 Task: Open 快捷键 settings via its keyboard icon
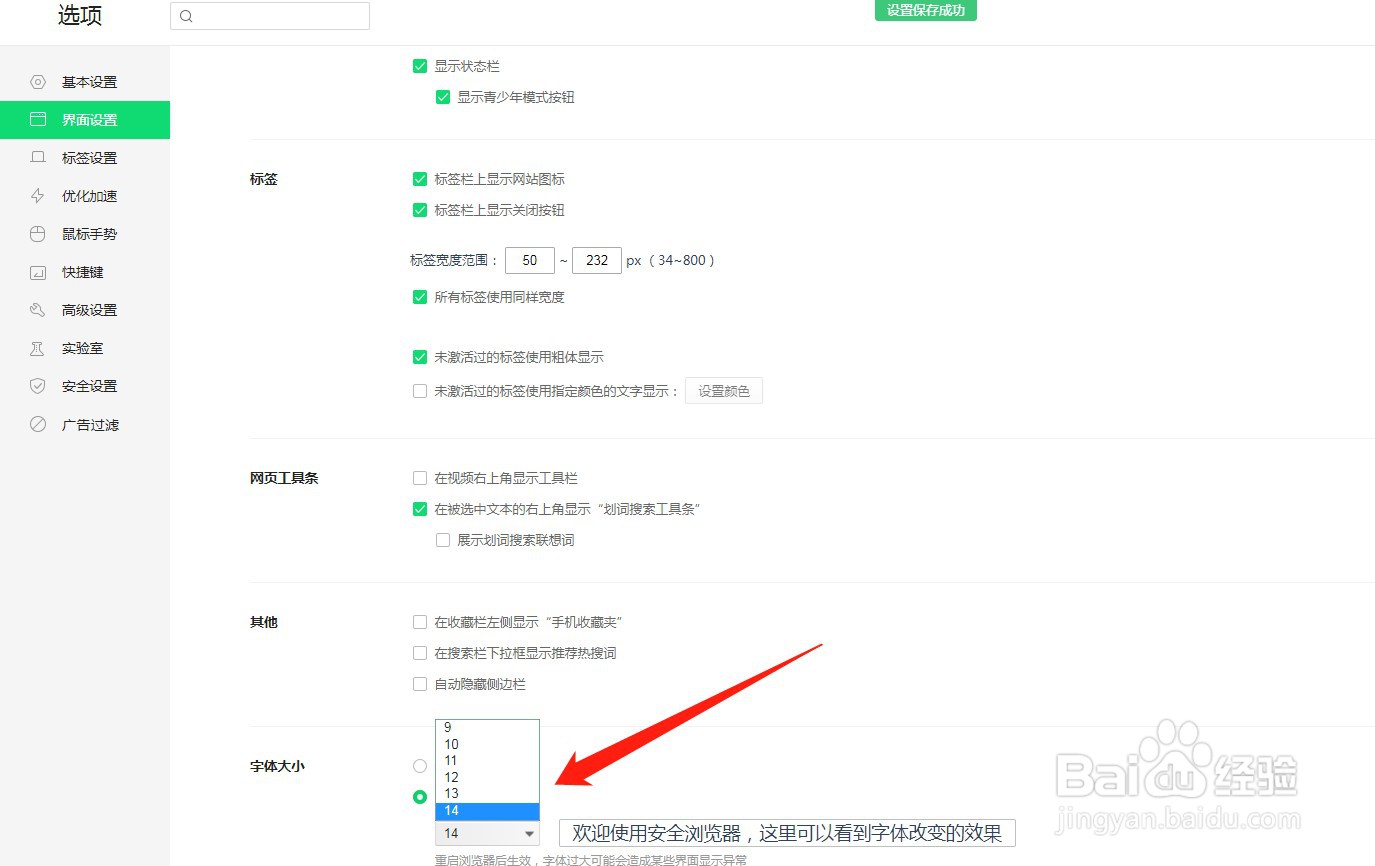tap(37, 271)
